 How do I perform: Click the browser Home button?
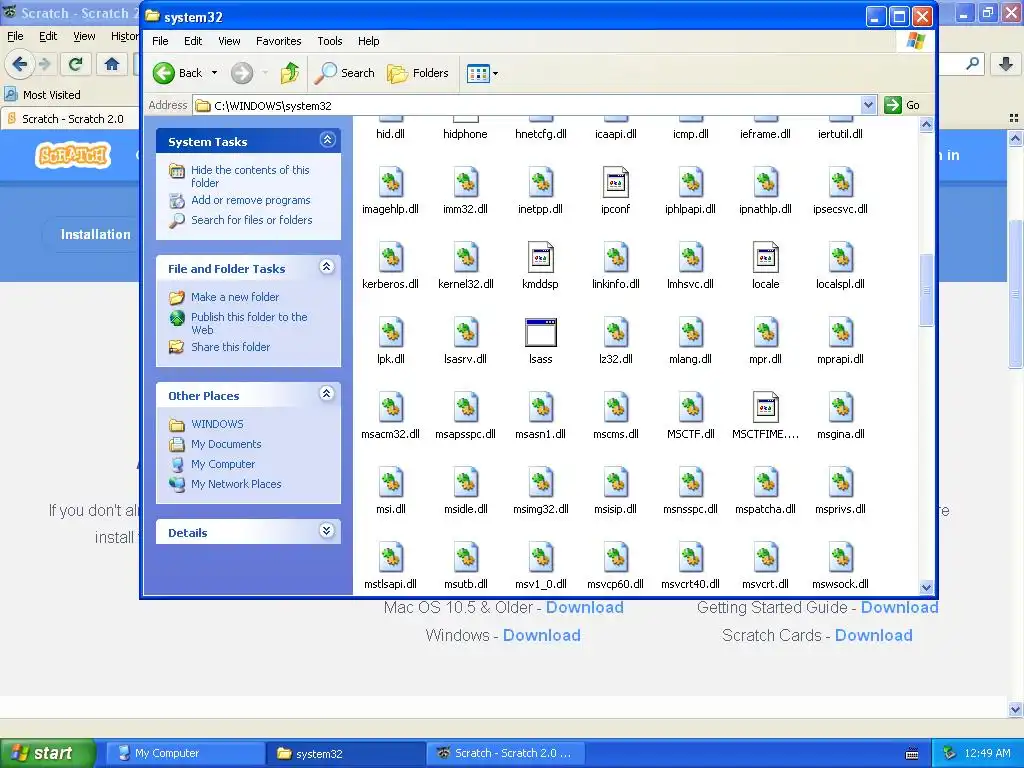pos(112,64)
